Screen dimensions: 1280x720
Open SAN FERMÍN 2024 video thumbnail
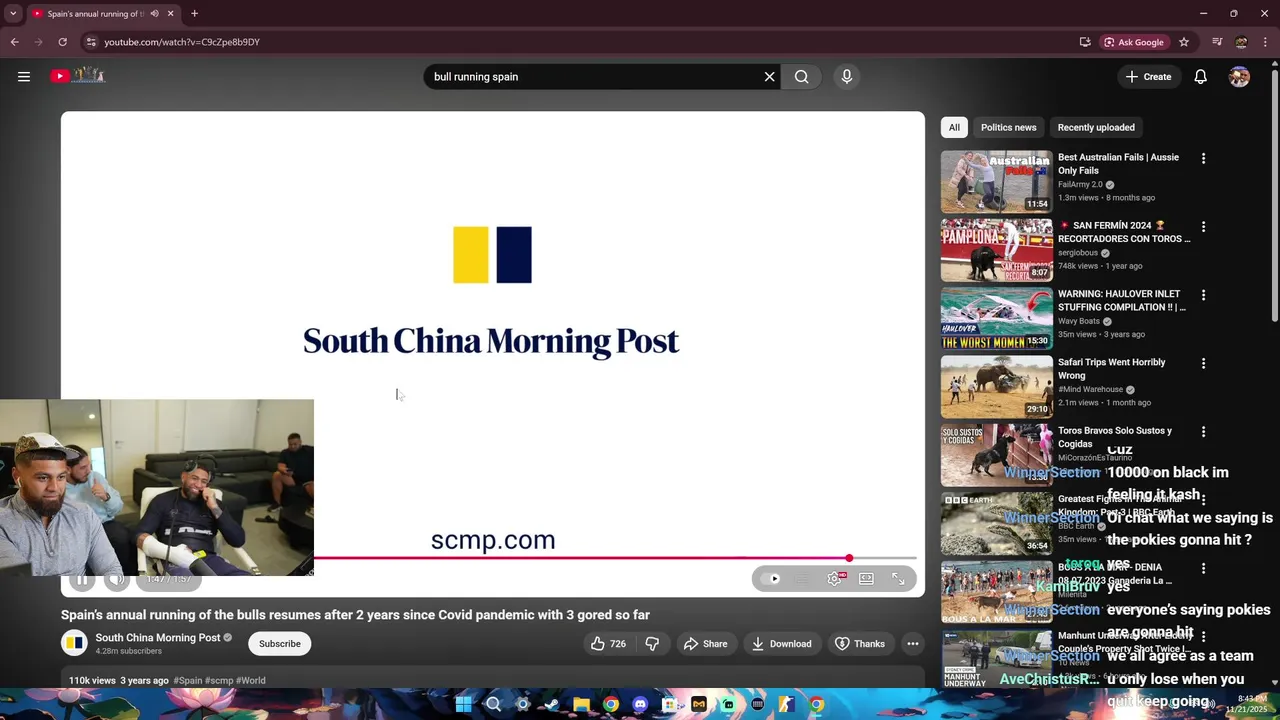[x=996, y=250]
